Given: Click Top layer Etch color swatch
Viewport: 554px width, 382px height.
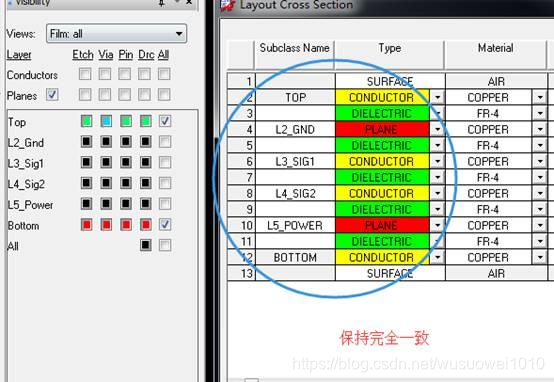Looking at the screenshot, I should (x=87, y=121).
